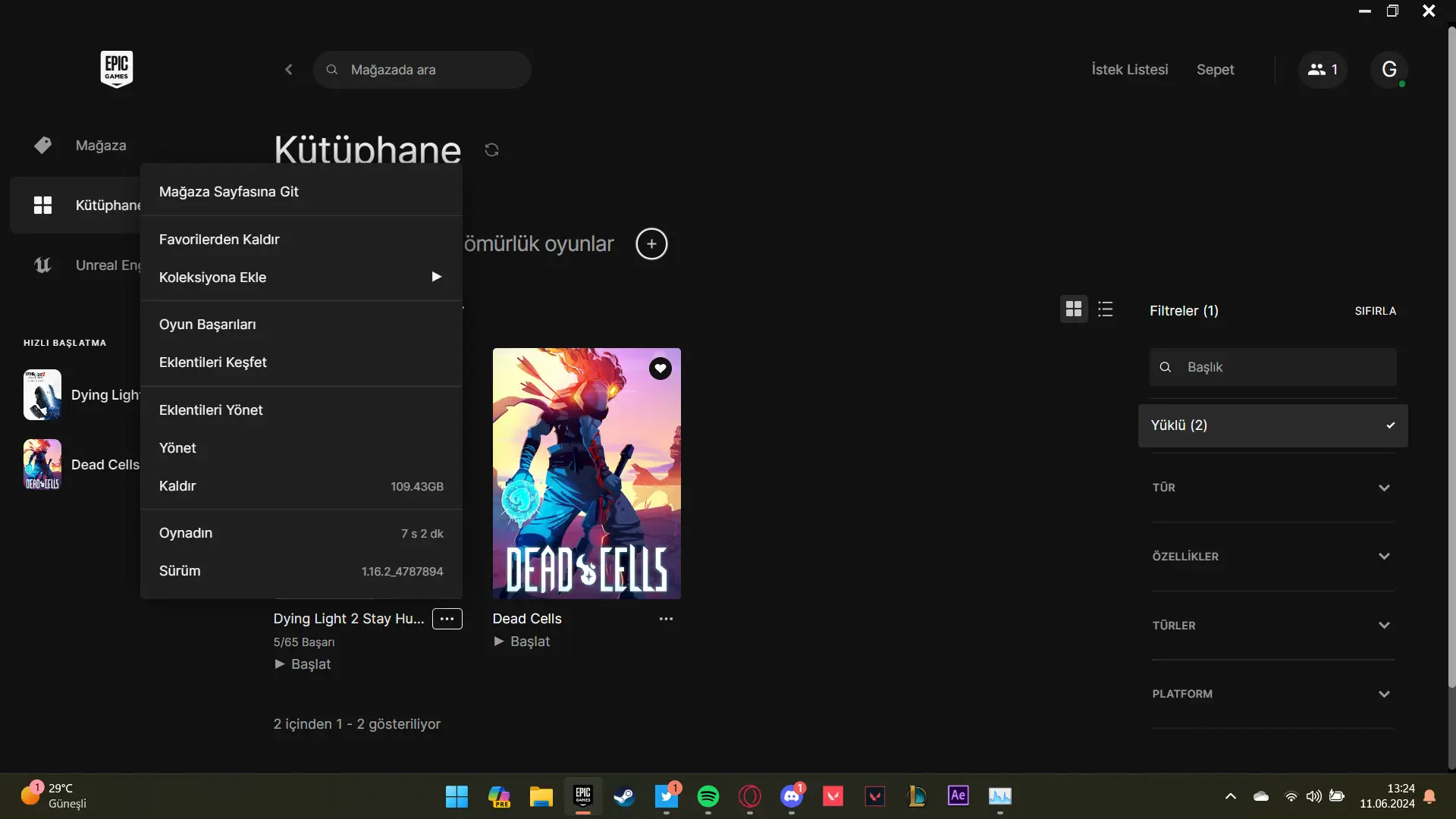Open Koleksiyona Ekle submenu

coord(301,278)
